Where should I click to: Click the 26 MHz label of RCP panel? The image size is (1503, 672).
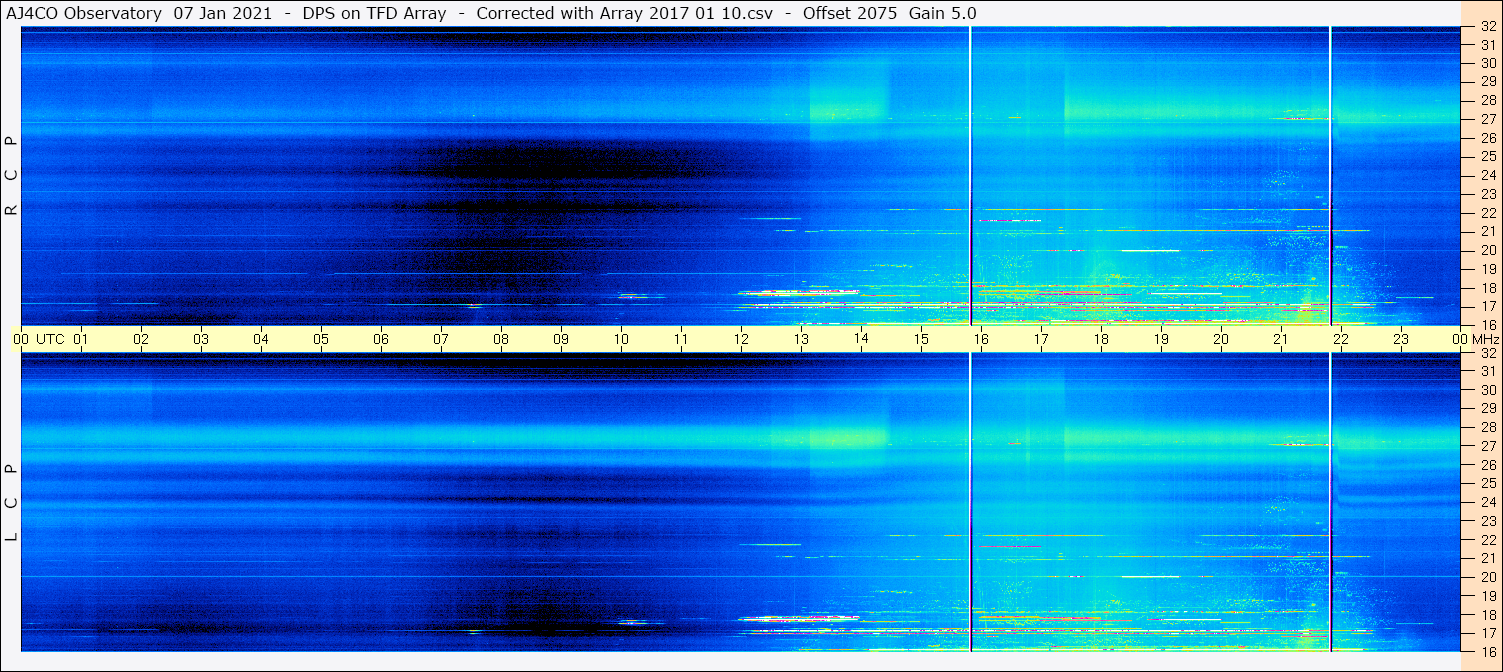tap(1487, 138)
